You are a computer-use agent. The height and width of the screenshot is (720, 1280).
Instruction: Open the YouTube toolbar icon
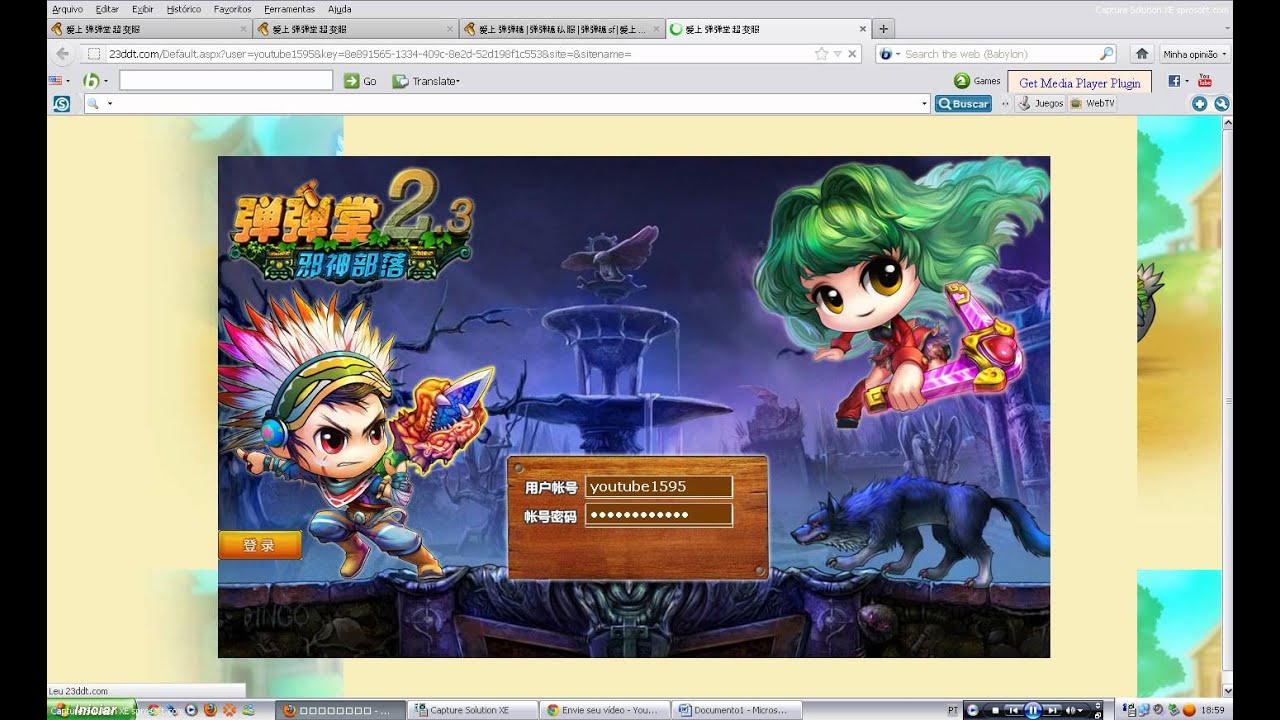(1205, 81)
